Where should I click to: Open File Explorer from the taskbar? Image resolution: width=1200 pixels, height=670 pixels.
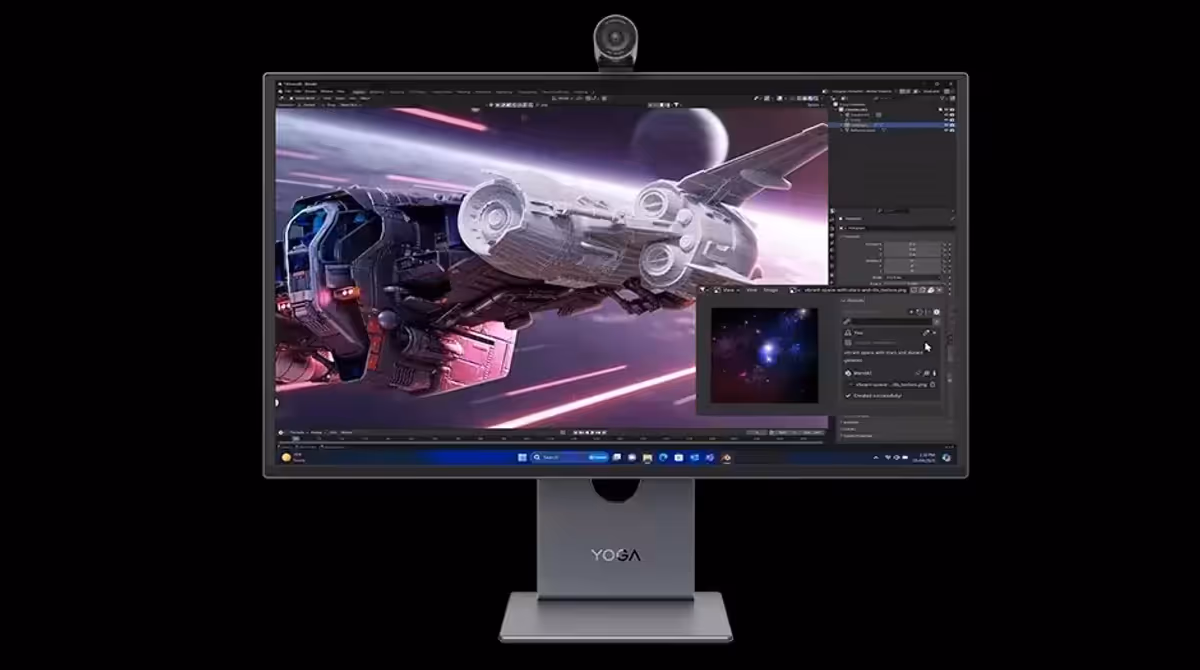coord(647,457)
